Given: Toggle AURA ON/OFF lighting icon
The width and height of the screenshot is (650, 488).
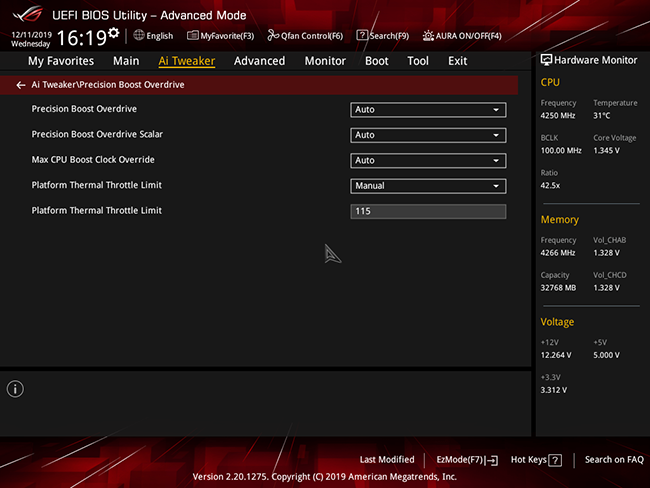Looking at the screenshot, I should point(428,36).
